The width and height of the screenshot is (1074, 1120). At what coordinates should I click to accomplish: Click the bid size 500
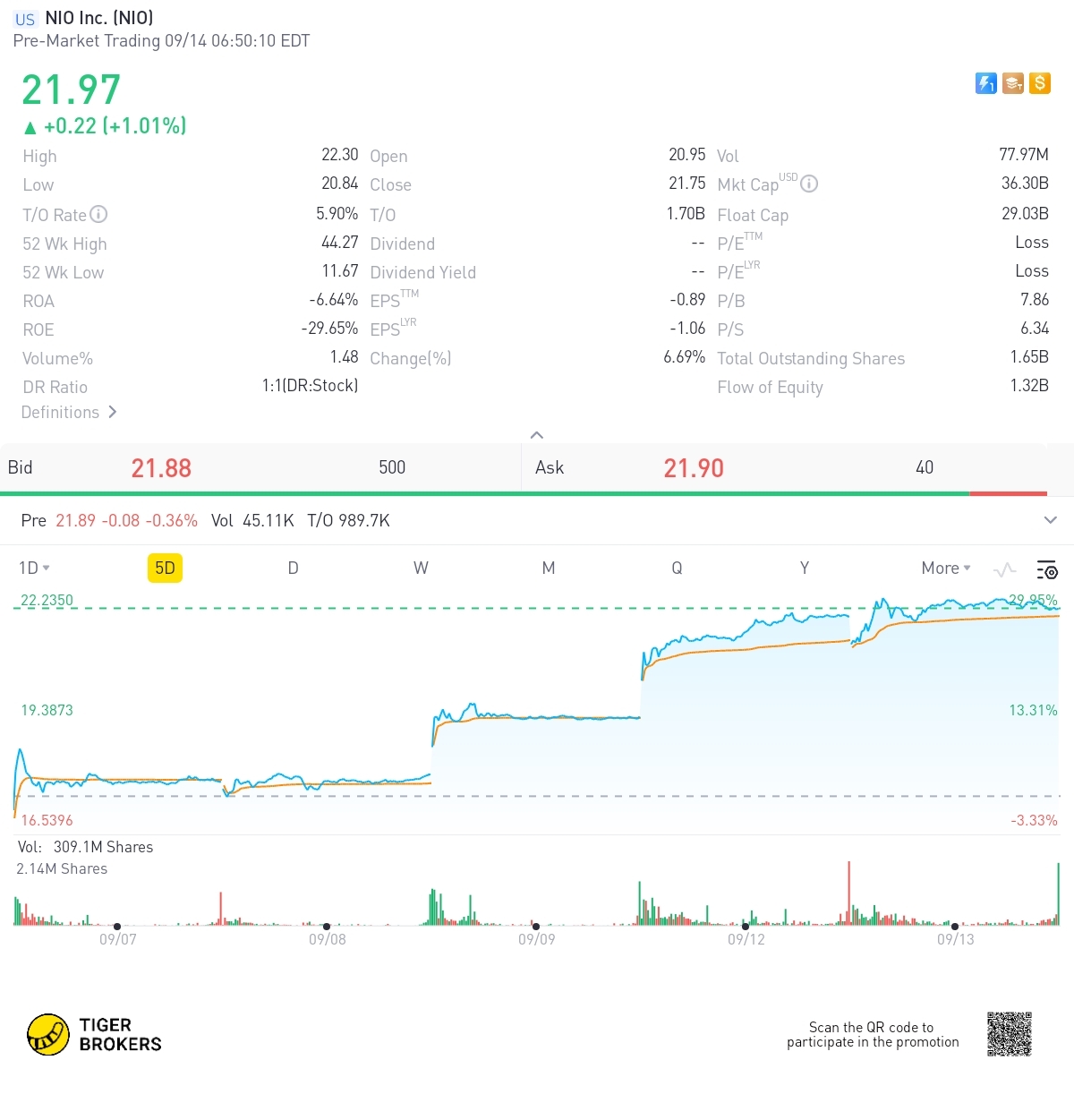pos(392,467)
